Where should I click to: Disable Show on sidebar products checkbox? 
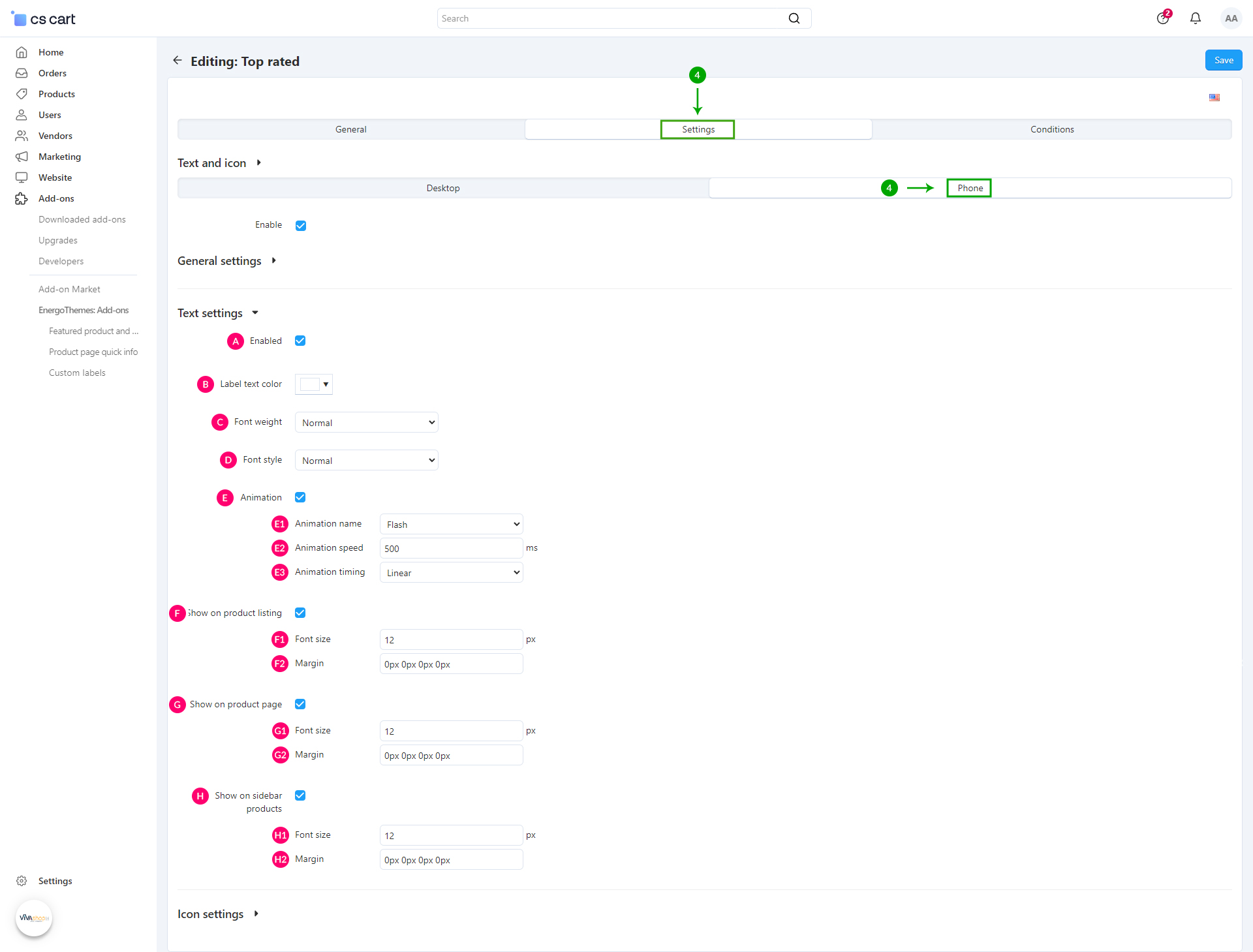coord(300,795)
